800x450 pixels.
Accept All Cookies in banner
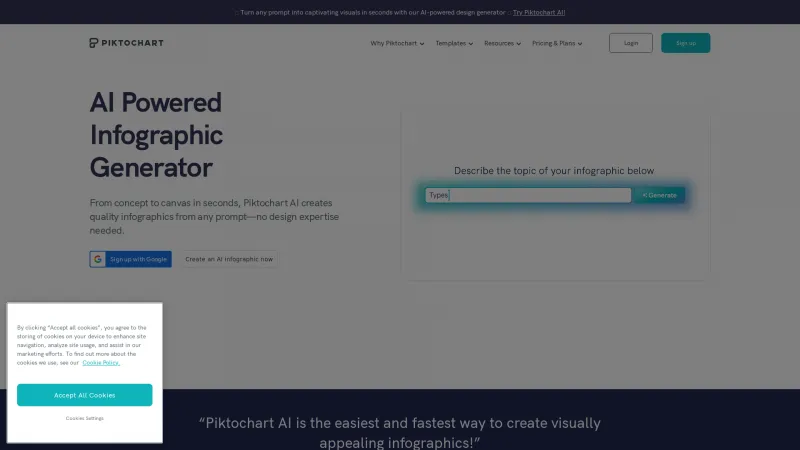[x=85, y=395]
